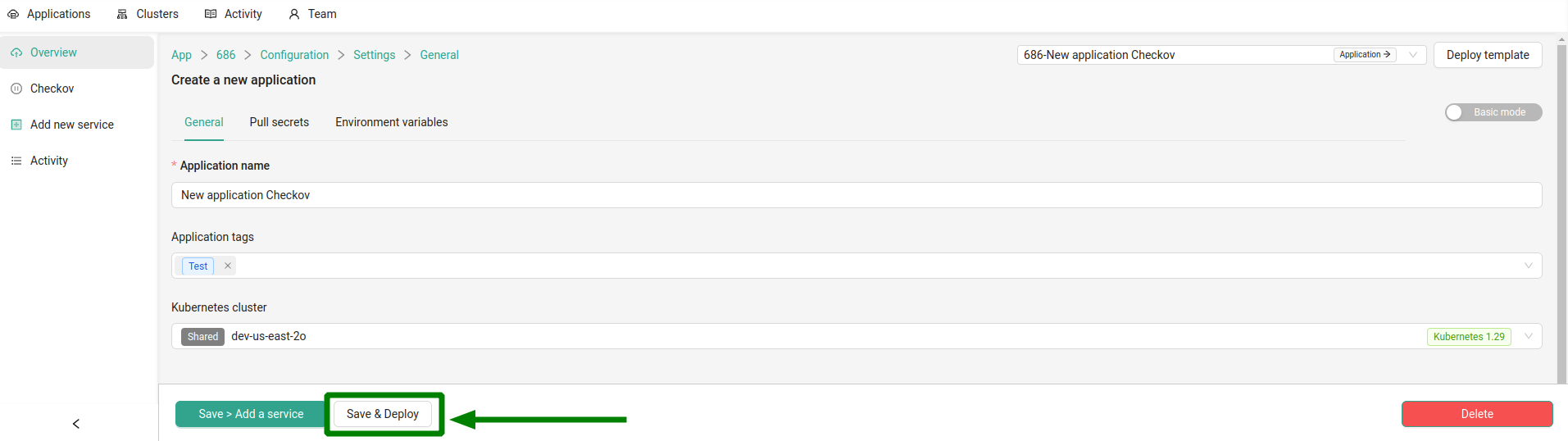The height and width of the screenshot is (441, 1568).
Task: Click the Activity icon in top navigation
Action: pos(211,14)
